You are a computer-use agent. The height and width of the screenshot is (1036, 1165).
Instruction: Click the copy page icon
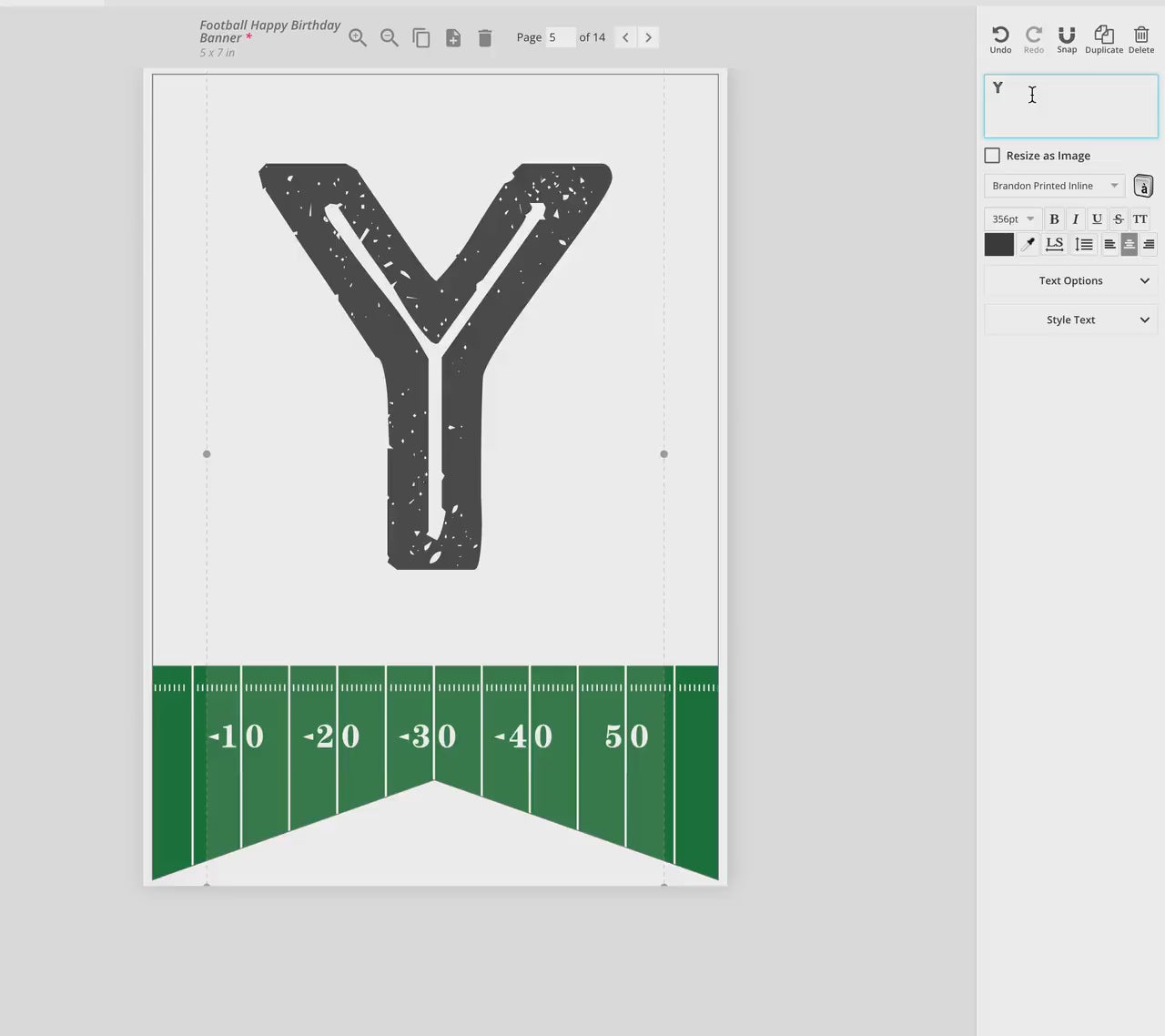[x=420, y=37]
